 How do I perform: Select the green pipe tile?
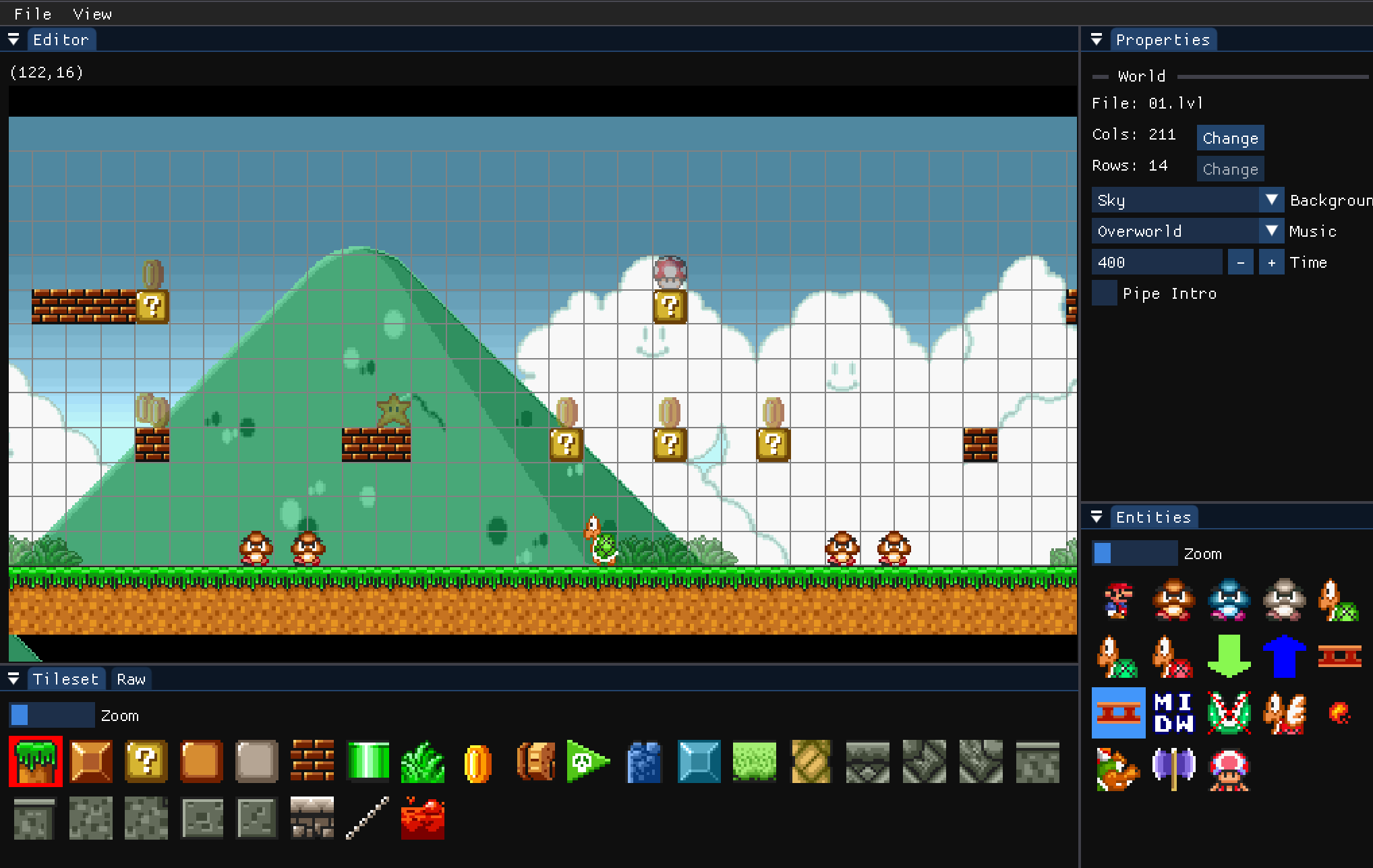368,761
